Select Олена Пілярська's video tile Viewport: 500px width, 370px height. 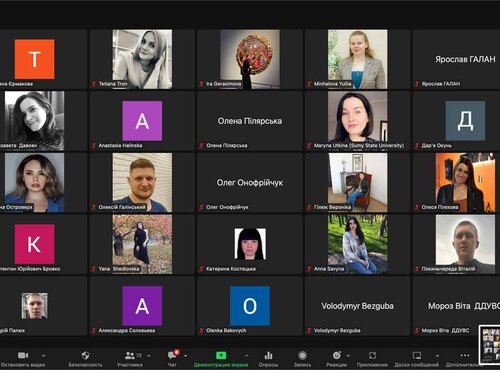pyautogui.click(x=250, y=121)
